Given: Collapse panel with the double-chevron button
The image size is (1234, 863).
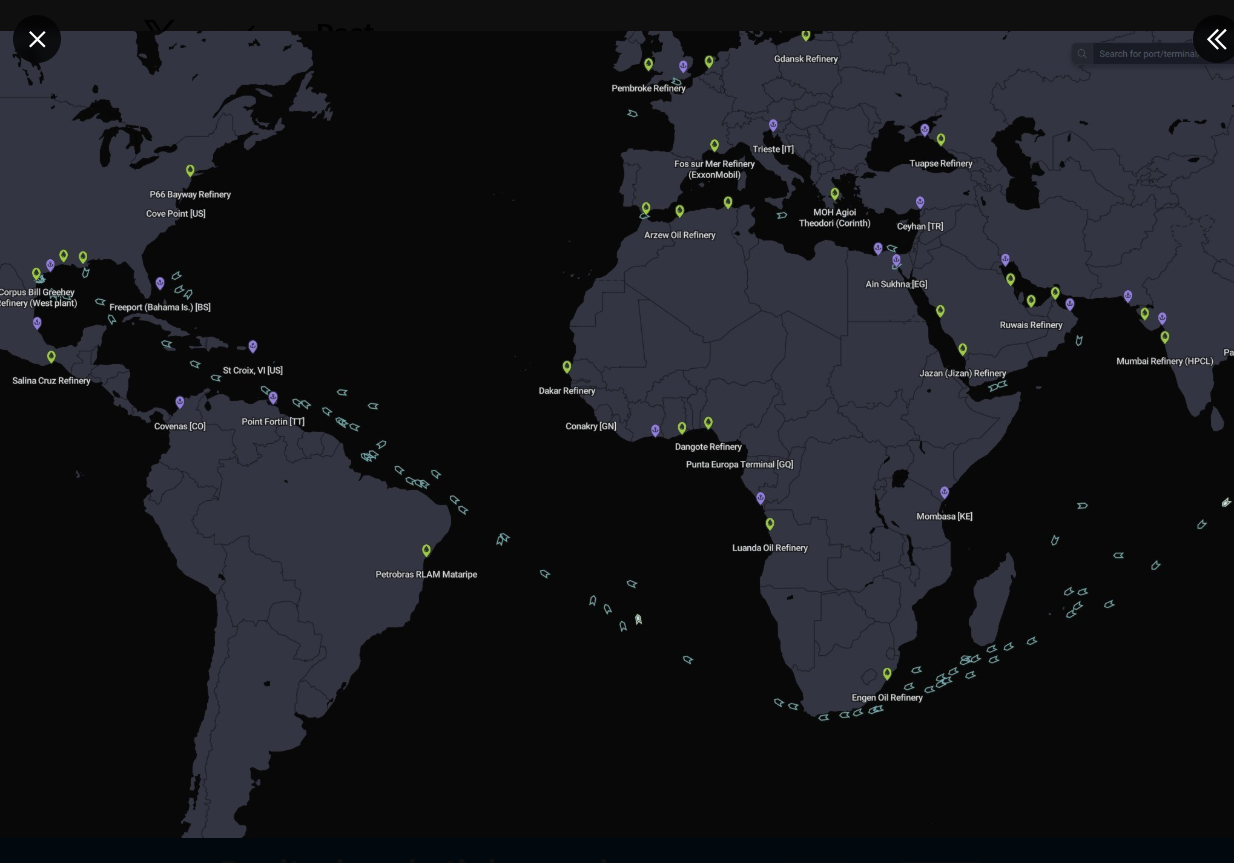Looking at the screenshot, I should 1215,39.
